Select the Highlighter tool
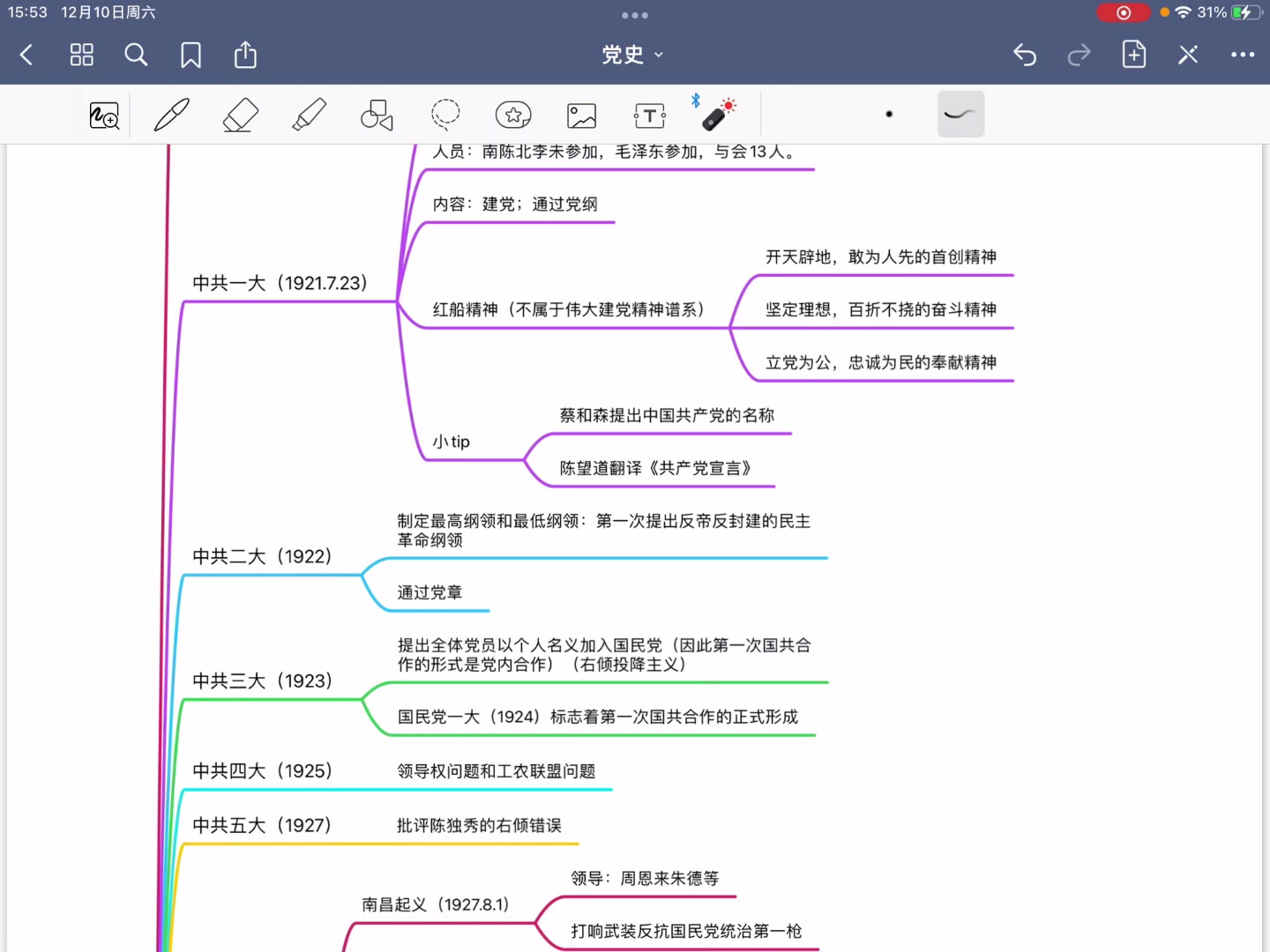The height and width of the screenshot is (952, 1270). pyautogui.click(x=309, y=115)
